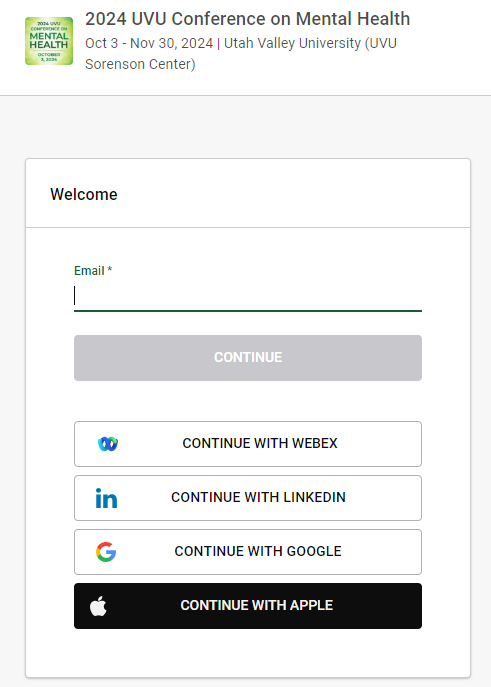Click the blank space below the Apple button
This screenshot has width=491, height=687.
(248, 653)
